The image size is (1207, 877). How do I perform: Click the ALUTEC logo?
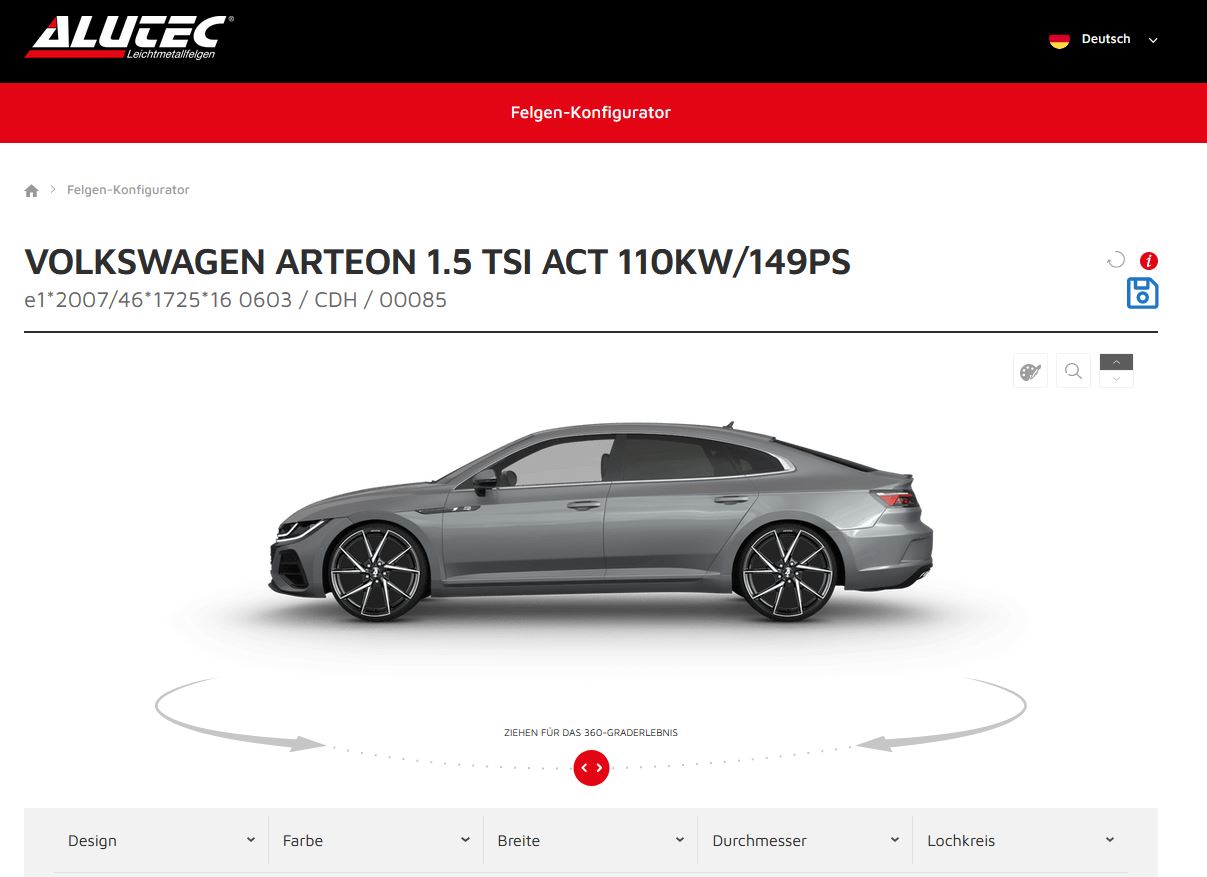[129, 38]
